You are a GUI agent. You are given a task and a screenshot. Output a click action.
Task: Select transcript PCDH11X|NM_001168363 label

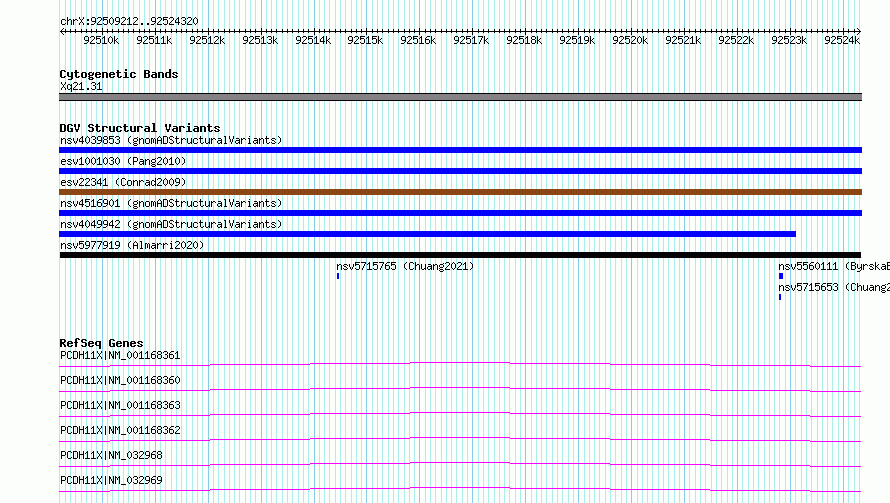[x=120, y=405]
